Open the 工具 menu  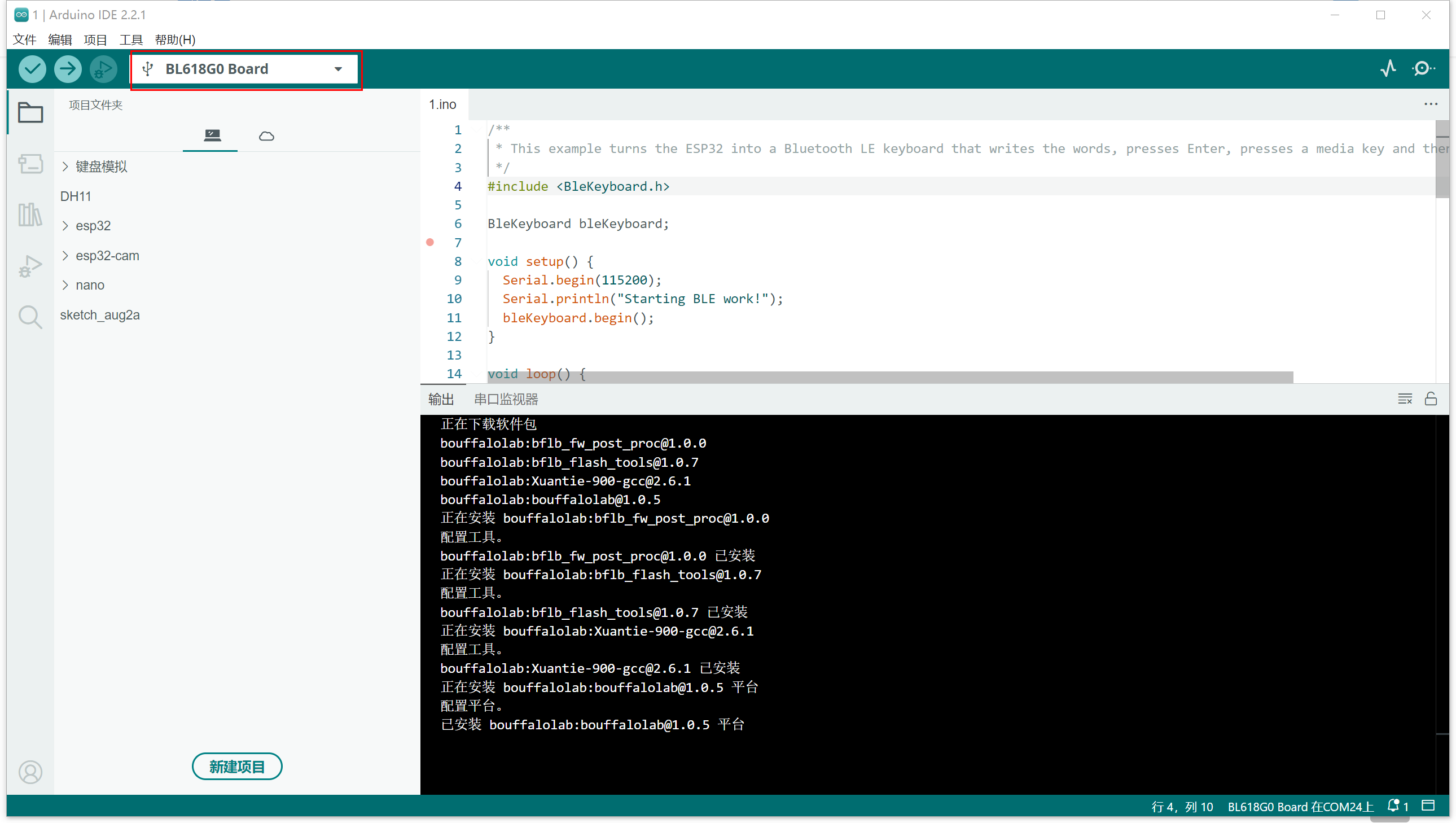(130, 40)
